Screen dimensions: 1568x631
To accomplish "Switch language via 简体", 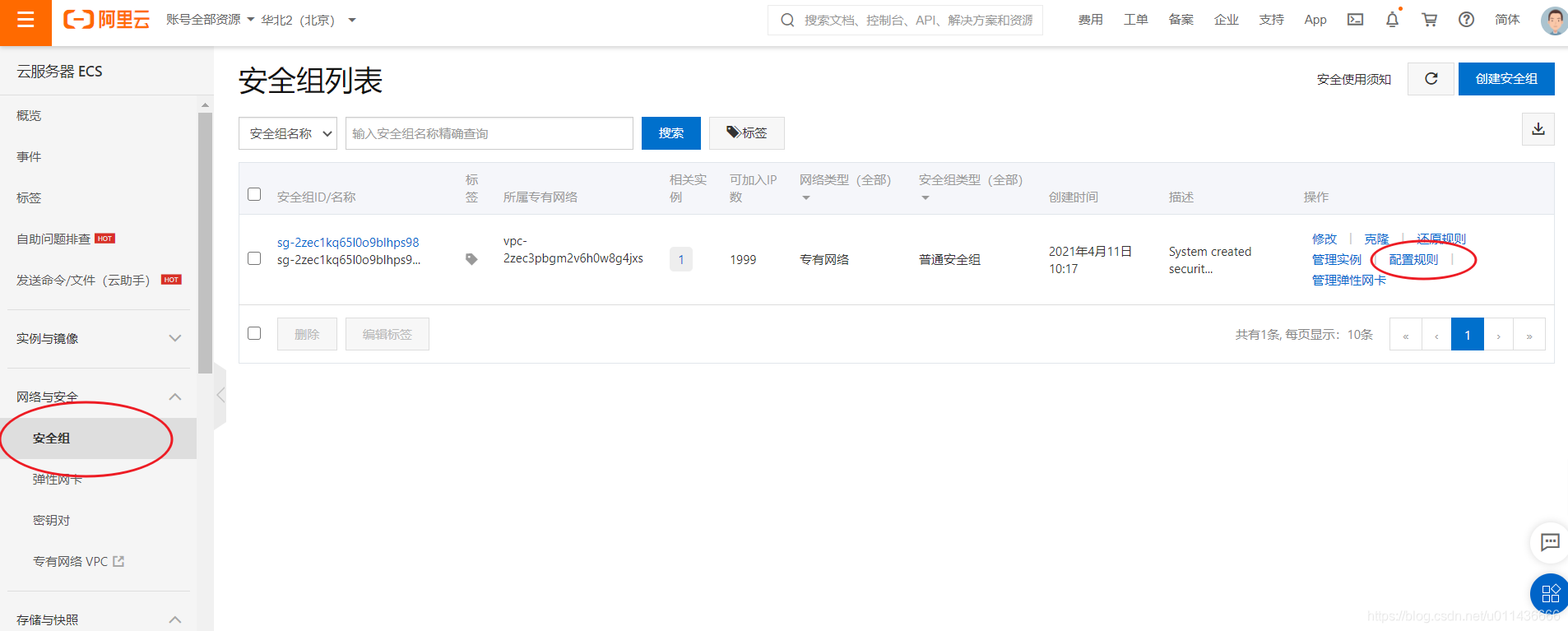I will click(x=1507, y=20).
